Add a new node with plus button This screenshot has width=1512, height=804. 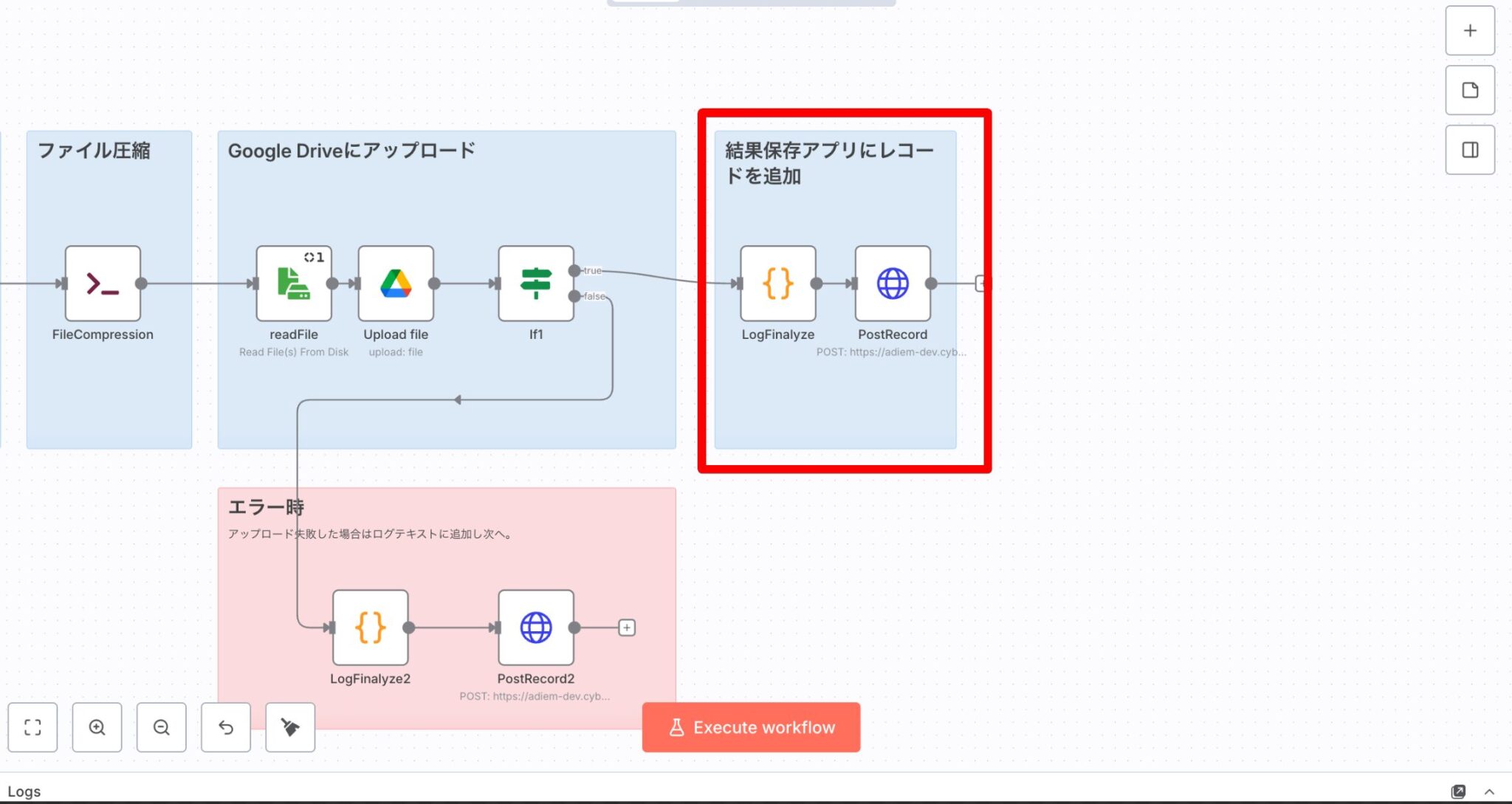click(1470, 30)
